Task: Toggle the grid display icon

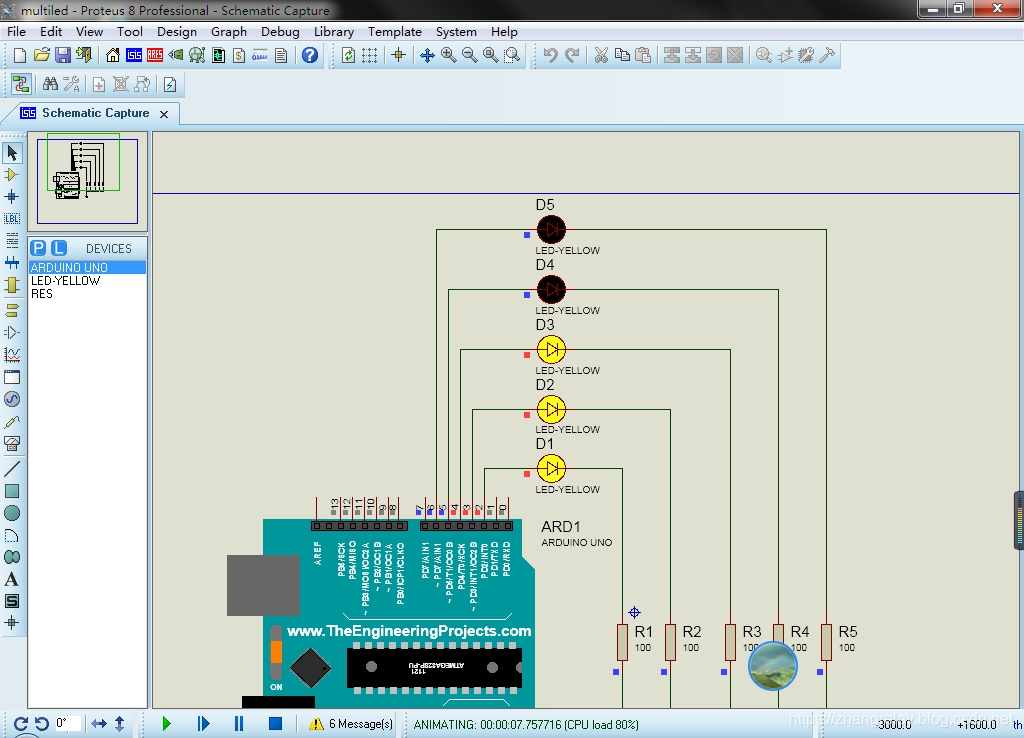Action: (370, 56)
